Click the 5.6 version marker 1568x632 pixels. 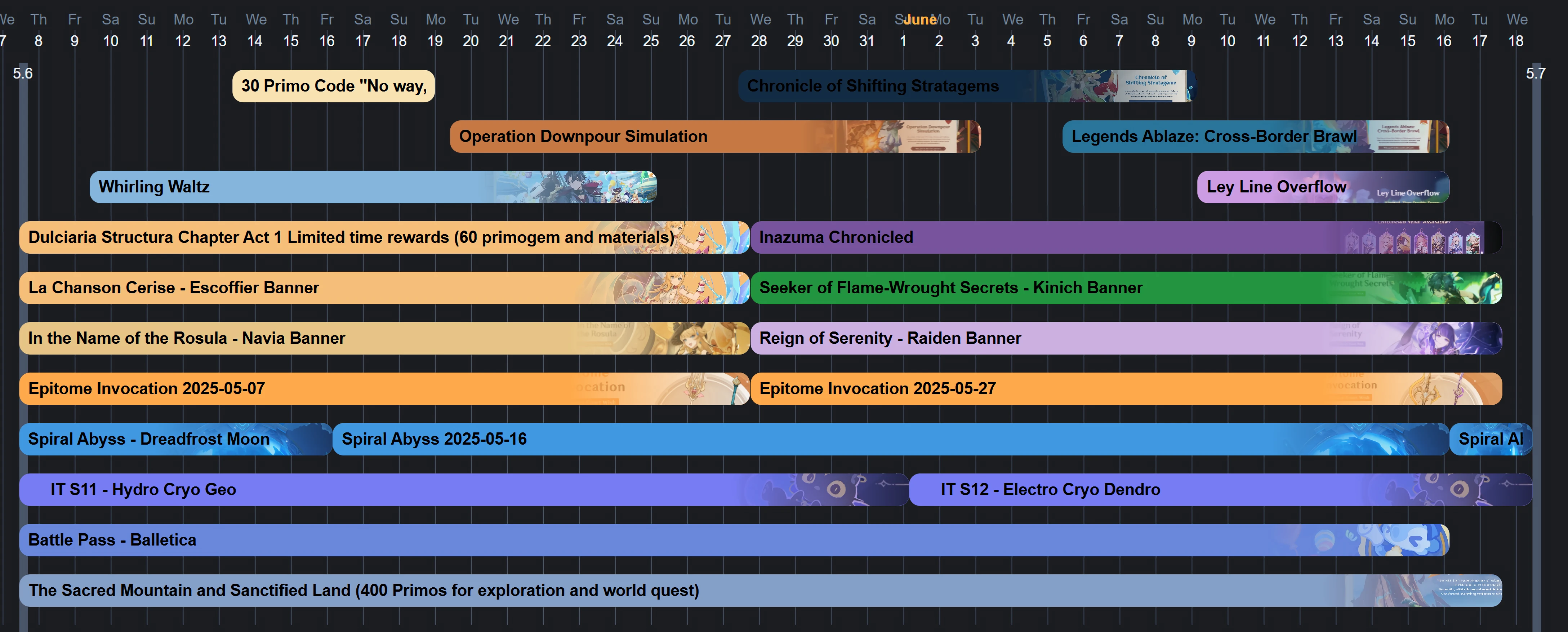[x=23, y=72]
